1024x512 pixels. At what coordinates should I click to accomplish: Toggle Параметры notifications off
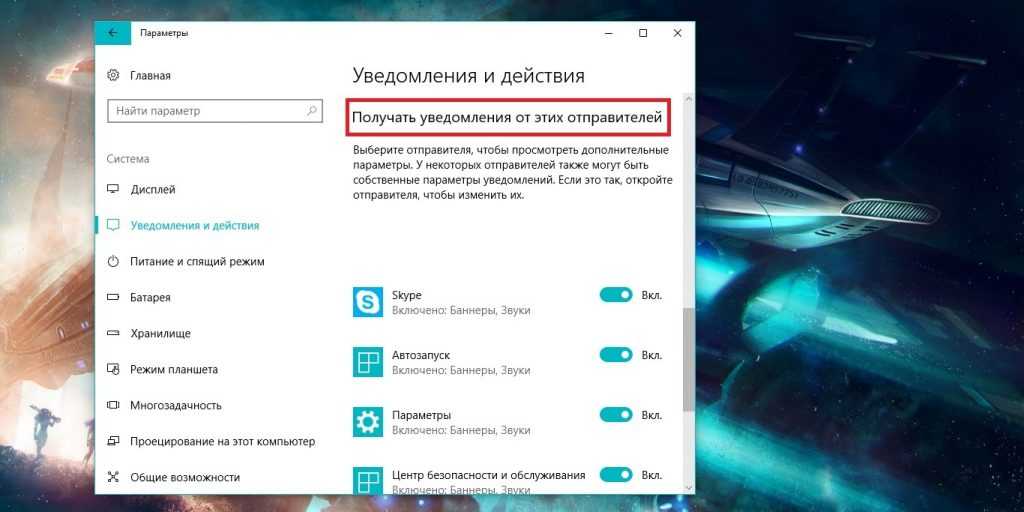pos(616,415)
